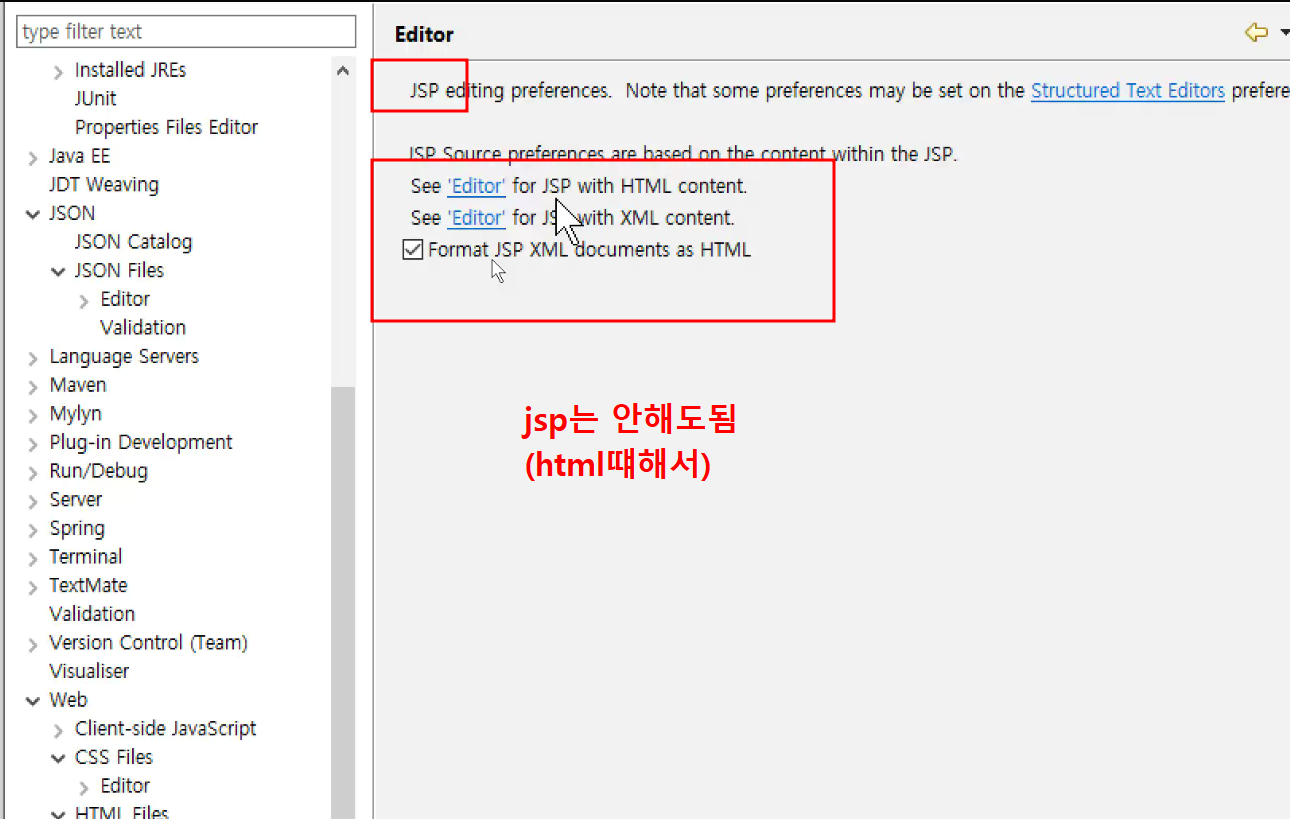The image size is (1290, 819).
Task: Expand Version Control (Team) node
Action: coord(33,645)
